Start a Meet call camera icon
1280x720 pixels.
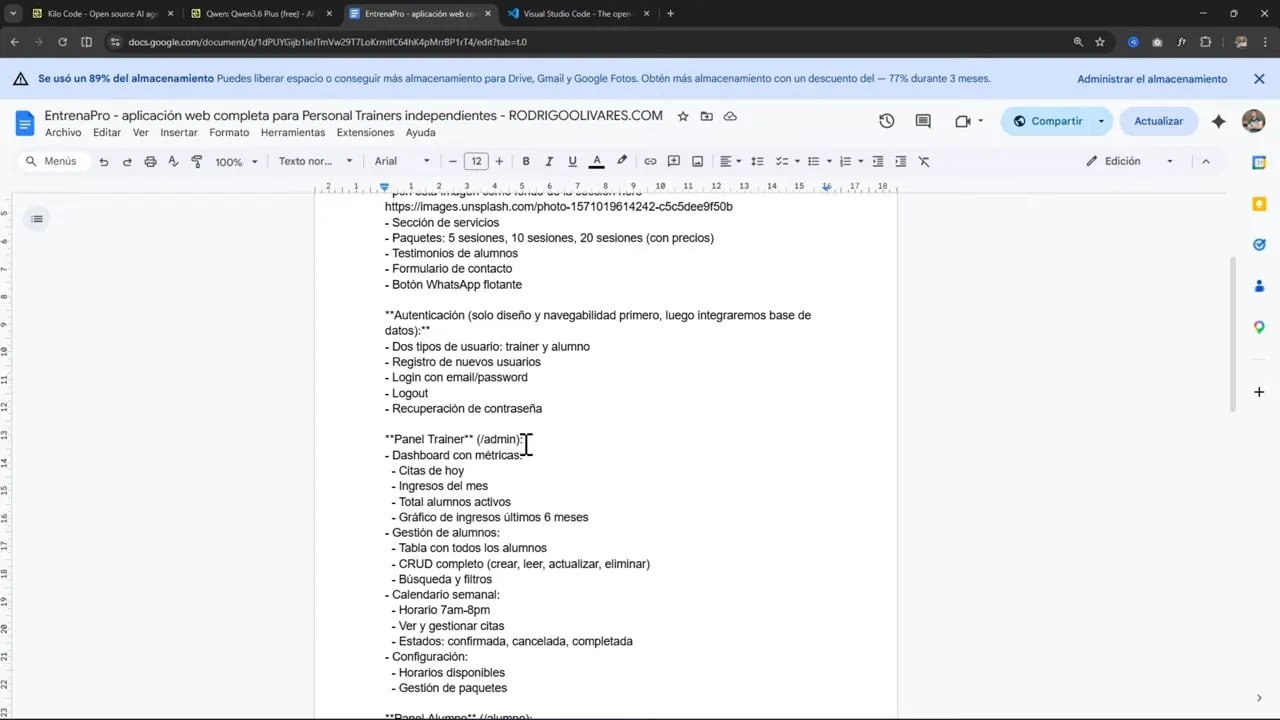click(962, 121)
